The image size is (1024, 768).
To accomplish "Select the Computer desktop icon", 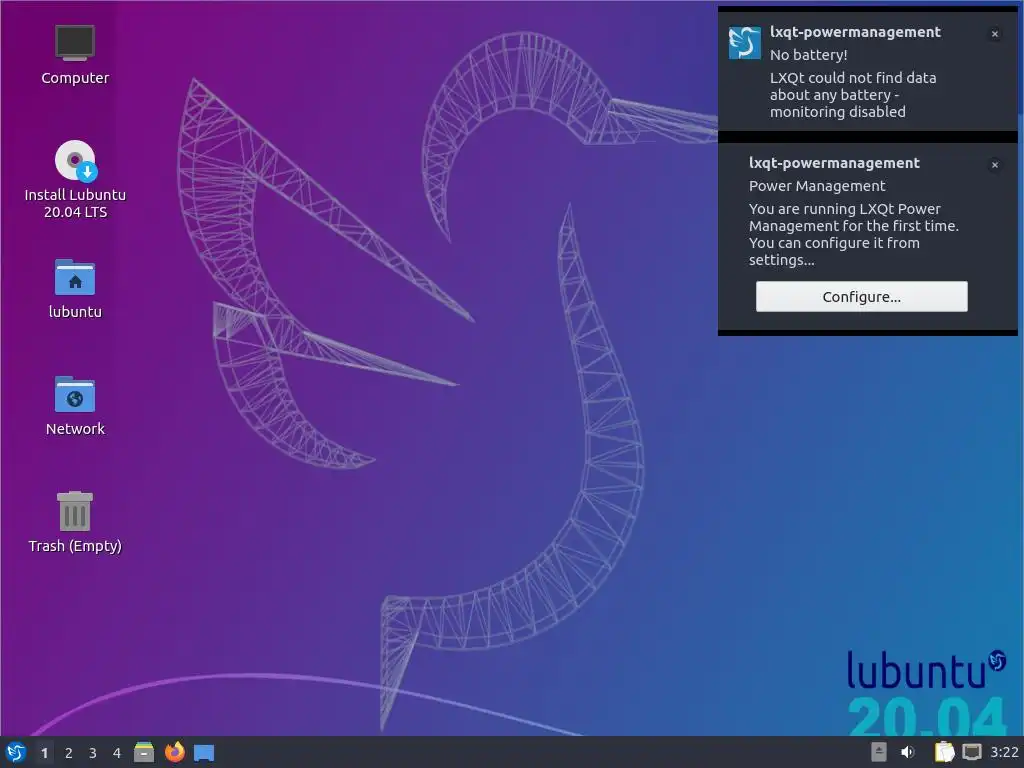I will point(75,55).
